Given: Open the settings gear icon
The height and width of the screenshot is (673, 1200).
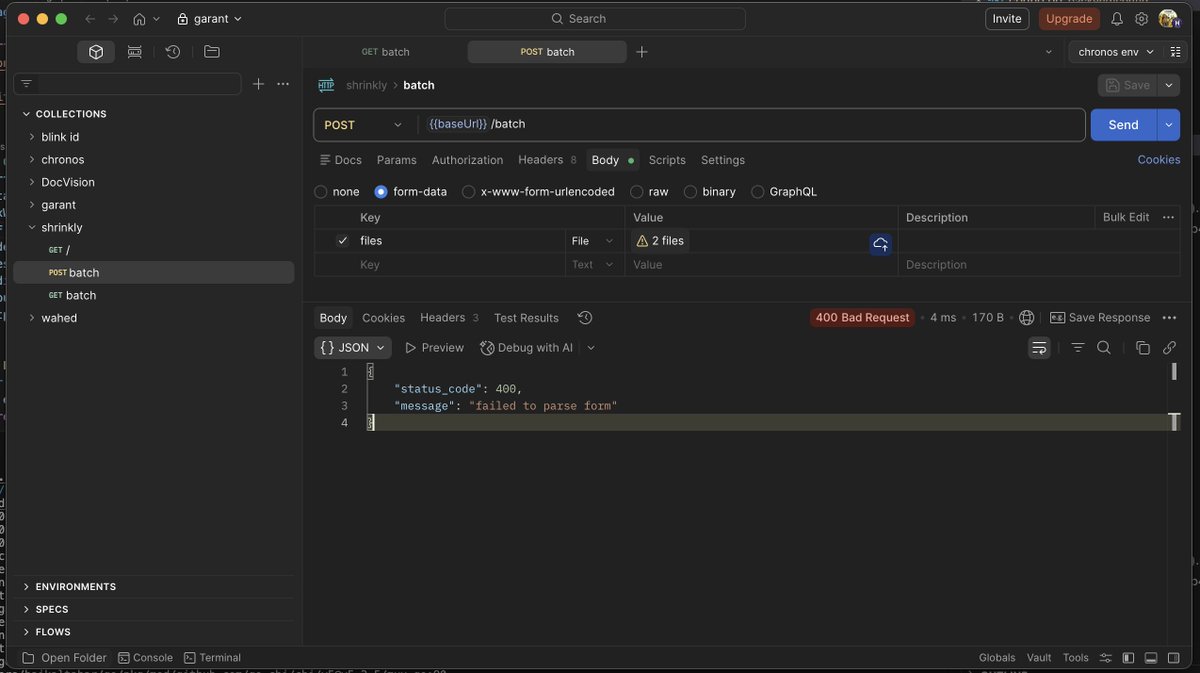Looking at the screenshot, I should [1141, 19].
